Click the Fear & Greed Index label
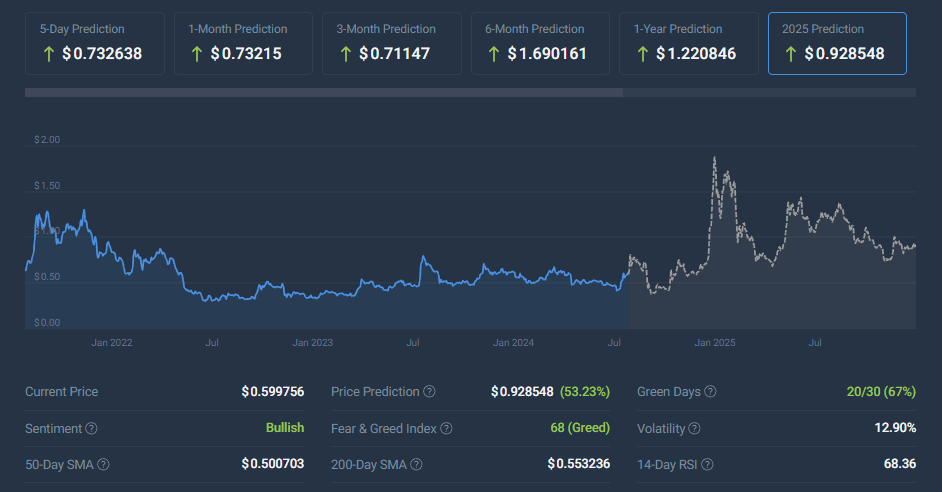Screen dimensions: 942x492 point(384,428)
